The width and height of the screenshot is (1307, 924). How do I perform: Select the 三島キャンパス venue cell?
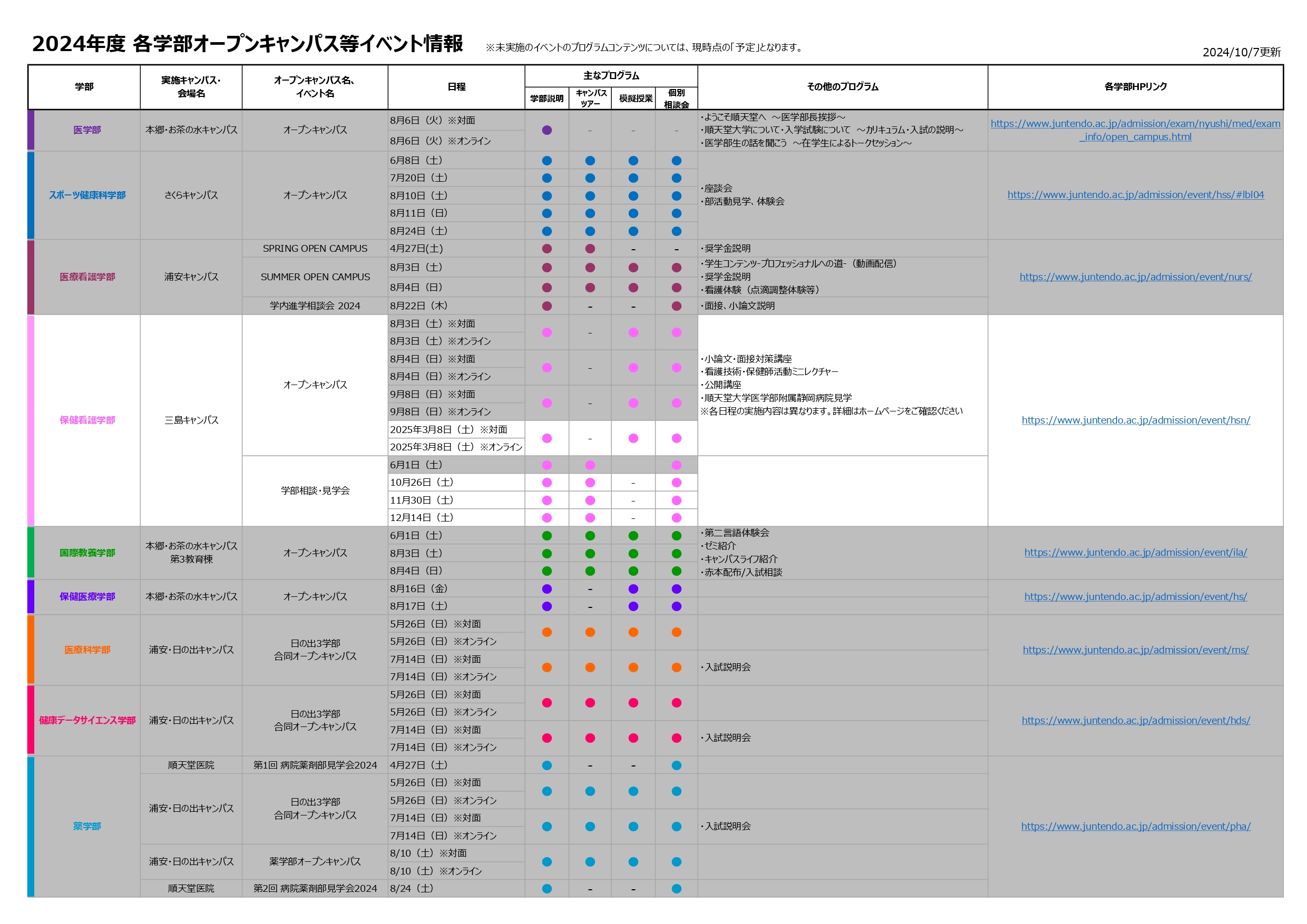191,420
